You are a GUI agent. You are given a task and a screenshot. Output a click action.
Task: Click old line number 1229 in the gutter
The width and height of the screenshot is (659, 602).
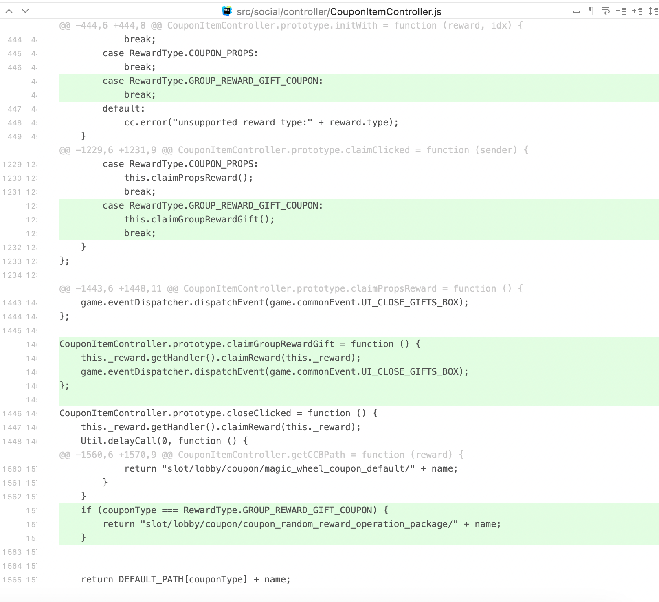[14, 164]
